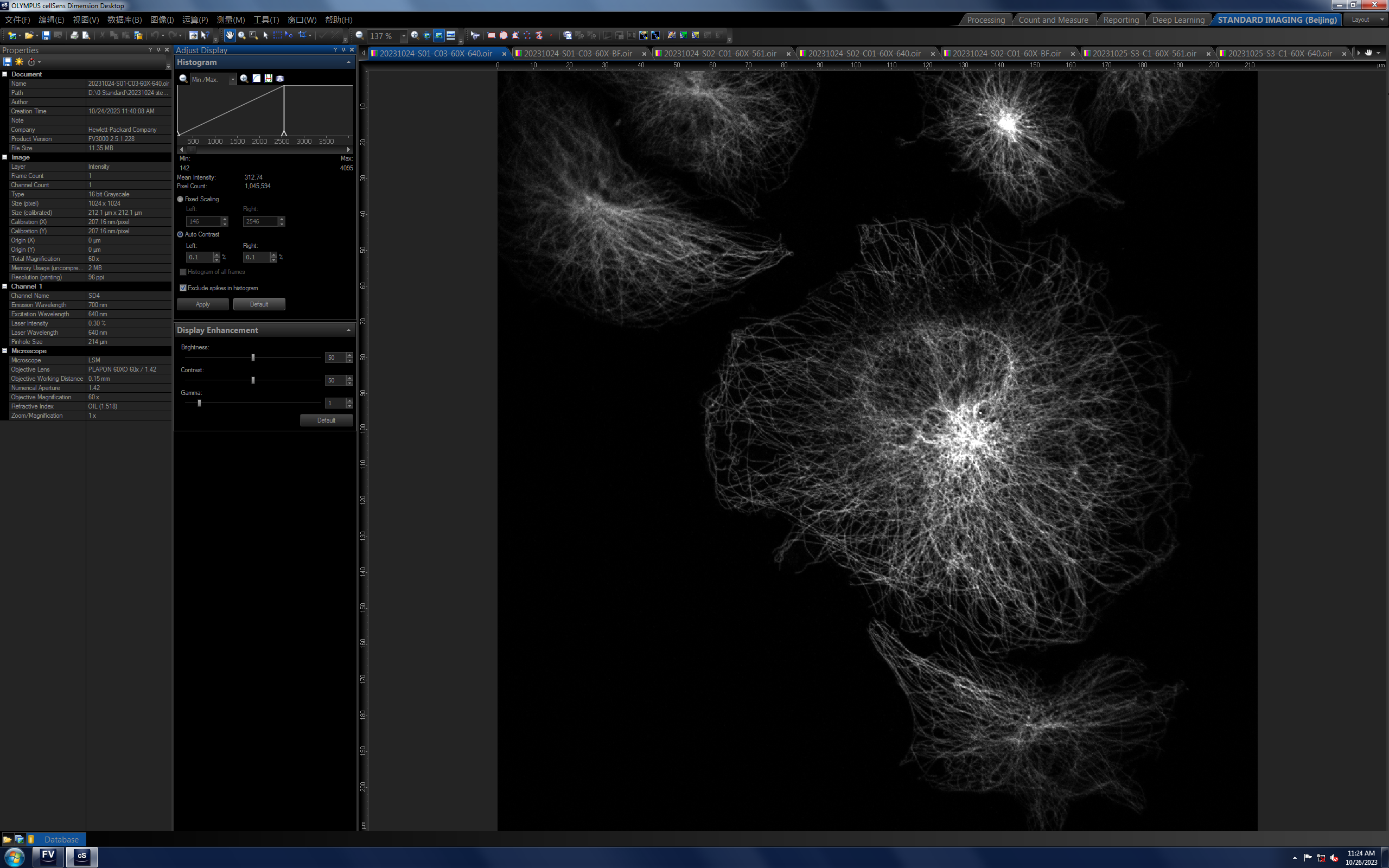Click the Print icon
The image size is (1389, 868).
pos(74,36)
